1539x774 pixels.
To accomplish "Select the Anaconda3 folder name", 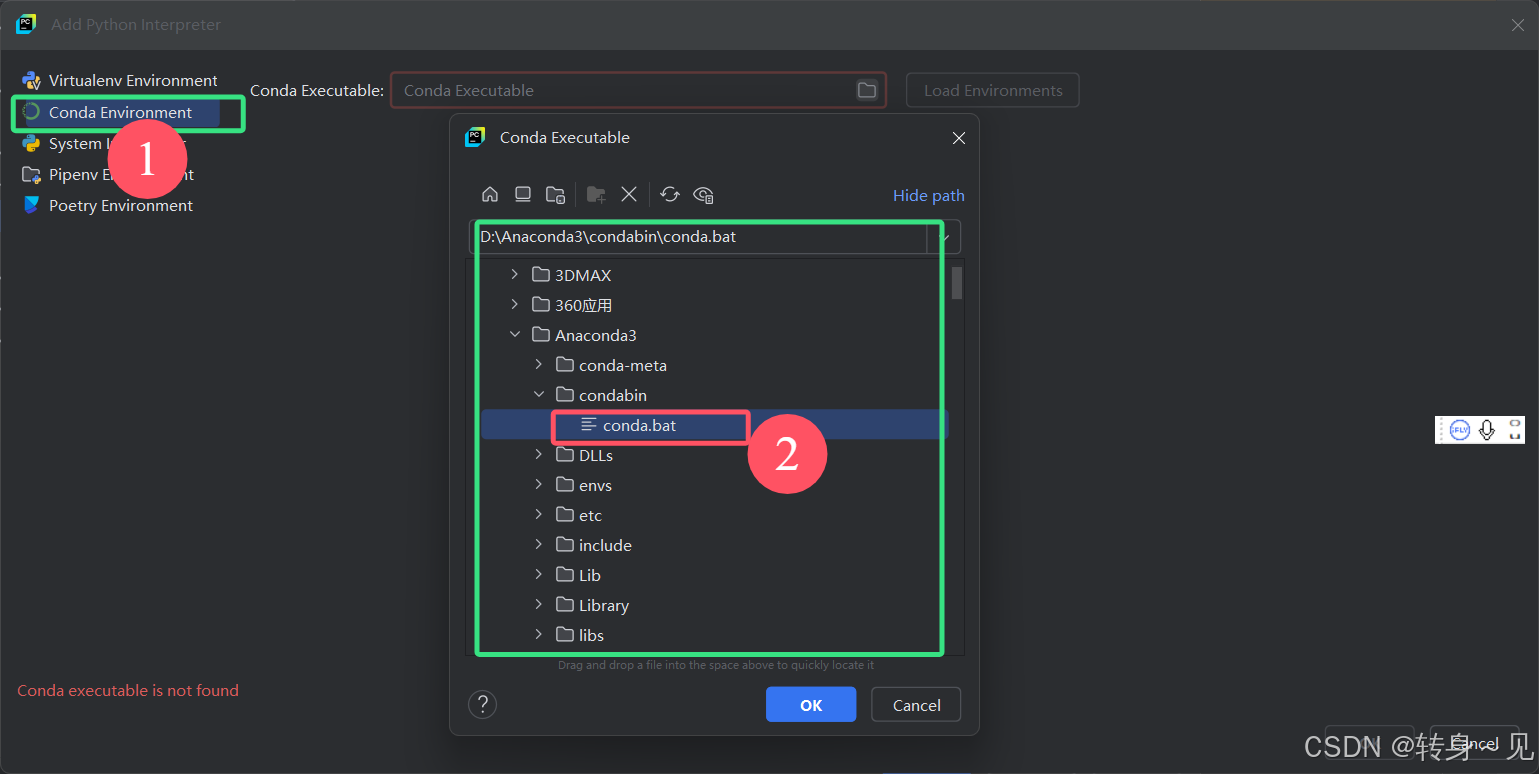I will point(596,335).
